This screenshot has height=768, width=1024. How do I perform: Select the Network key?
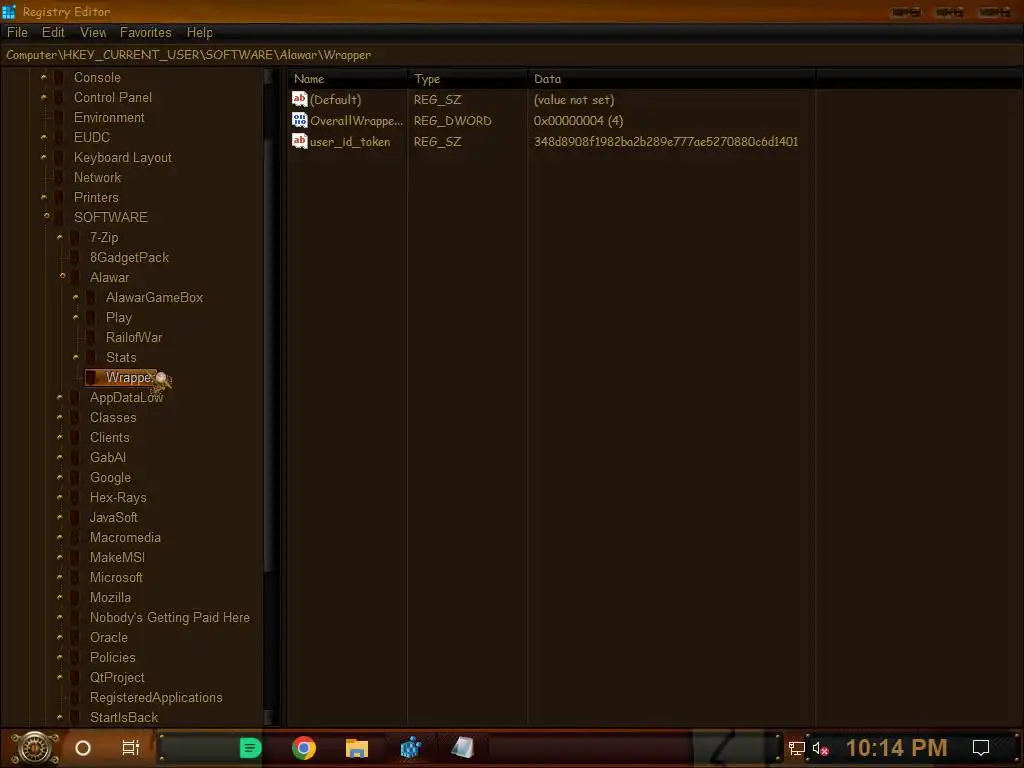click(97, 178)
